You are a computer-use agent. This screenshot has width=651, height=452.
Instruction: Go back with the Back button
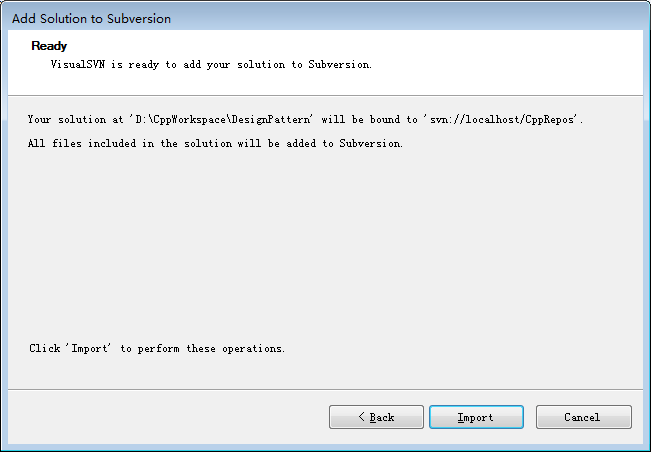[x=375, y=417]
